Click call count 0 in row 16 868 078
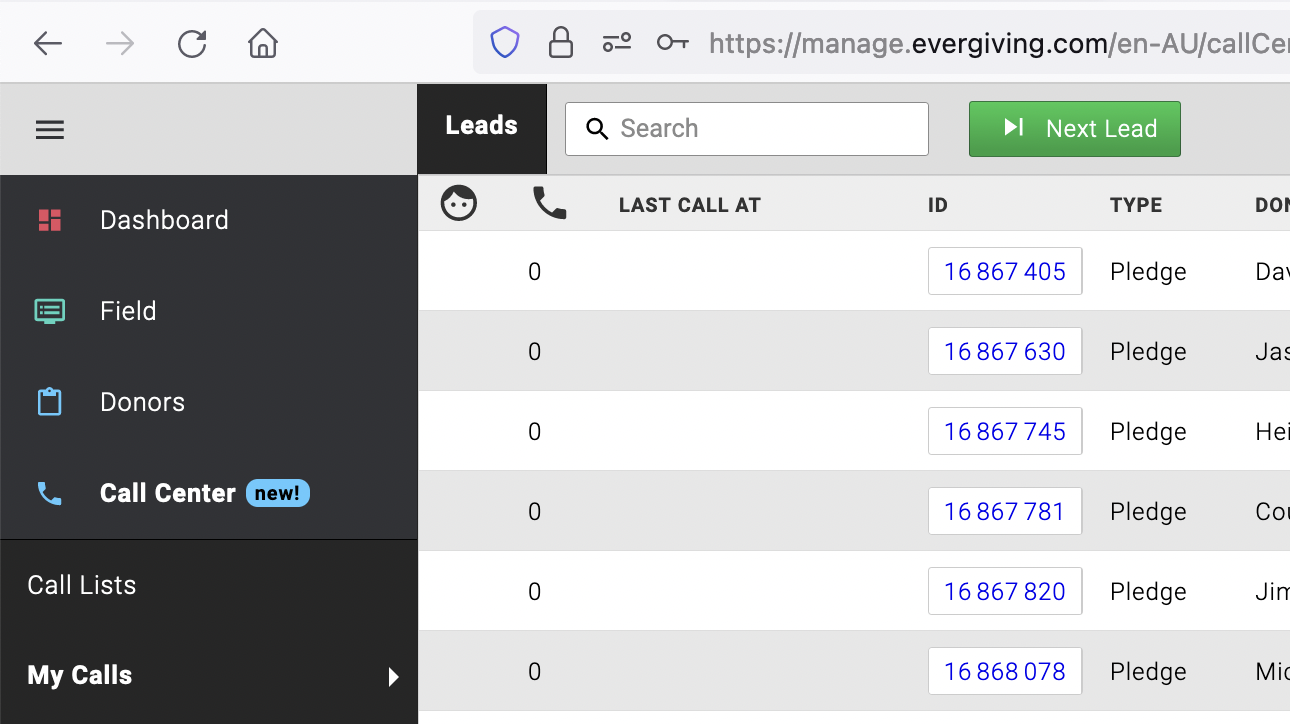 point(535,672)
